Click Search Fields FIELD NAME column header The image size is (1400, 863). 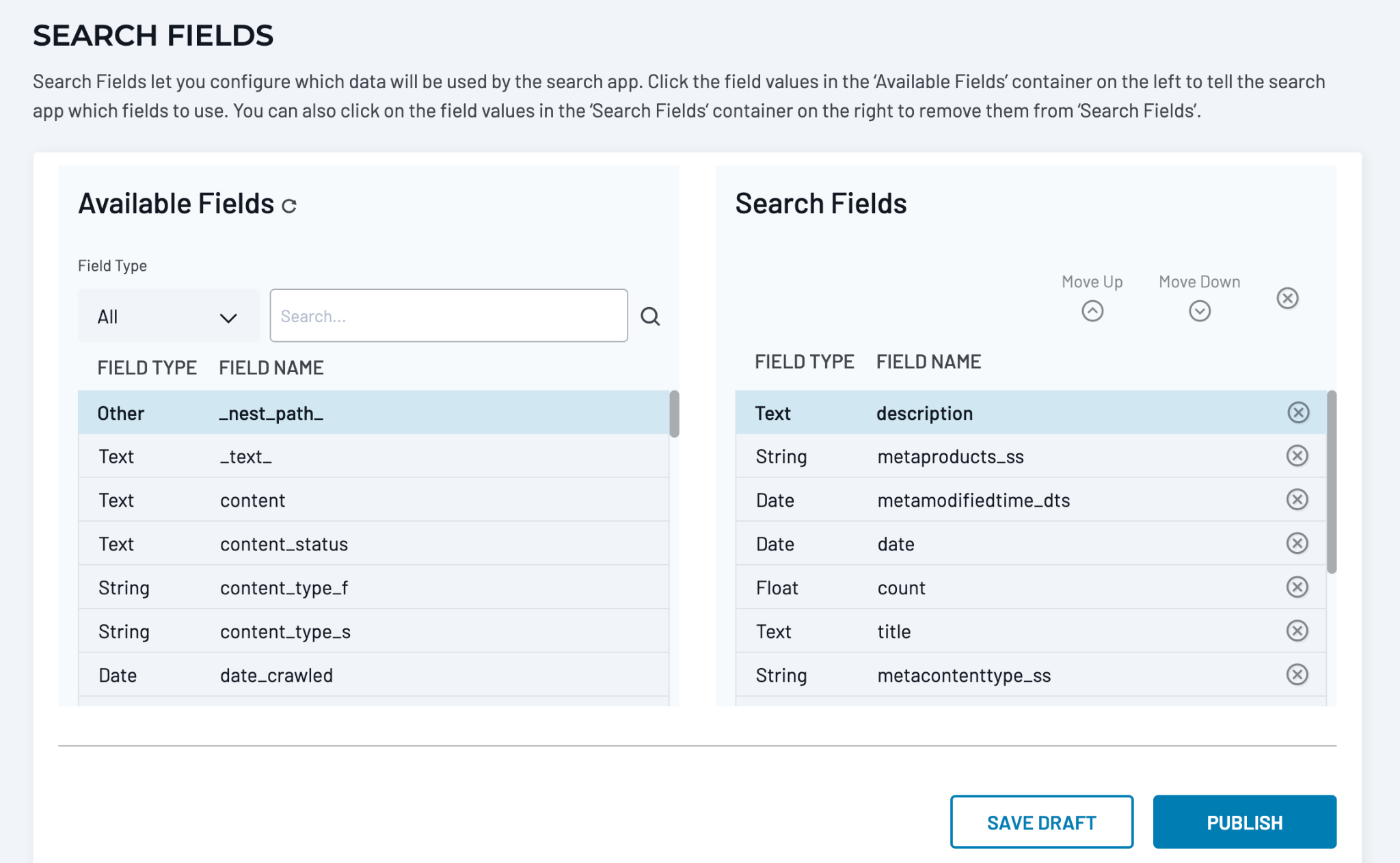pyautogui.click(x=928, y=362)
